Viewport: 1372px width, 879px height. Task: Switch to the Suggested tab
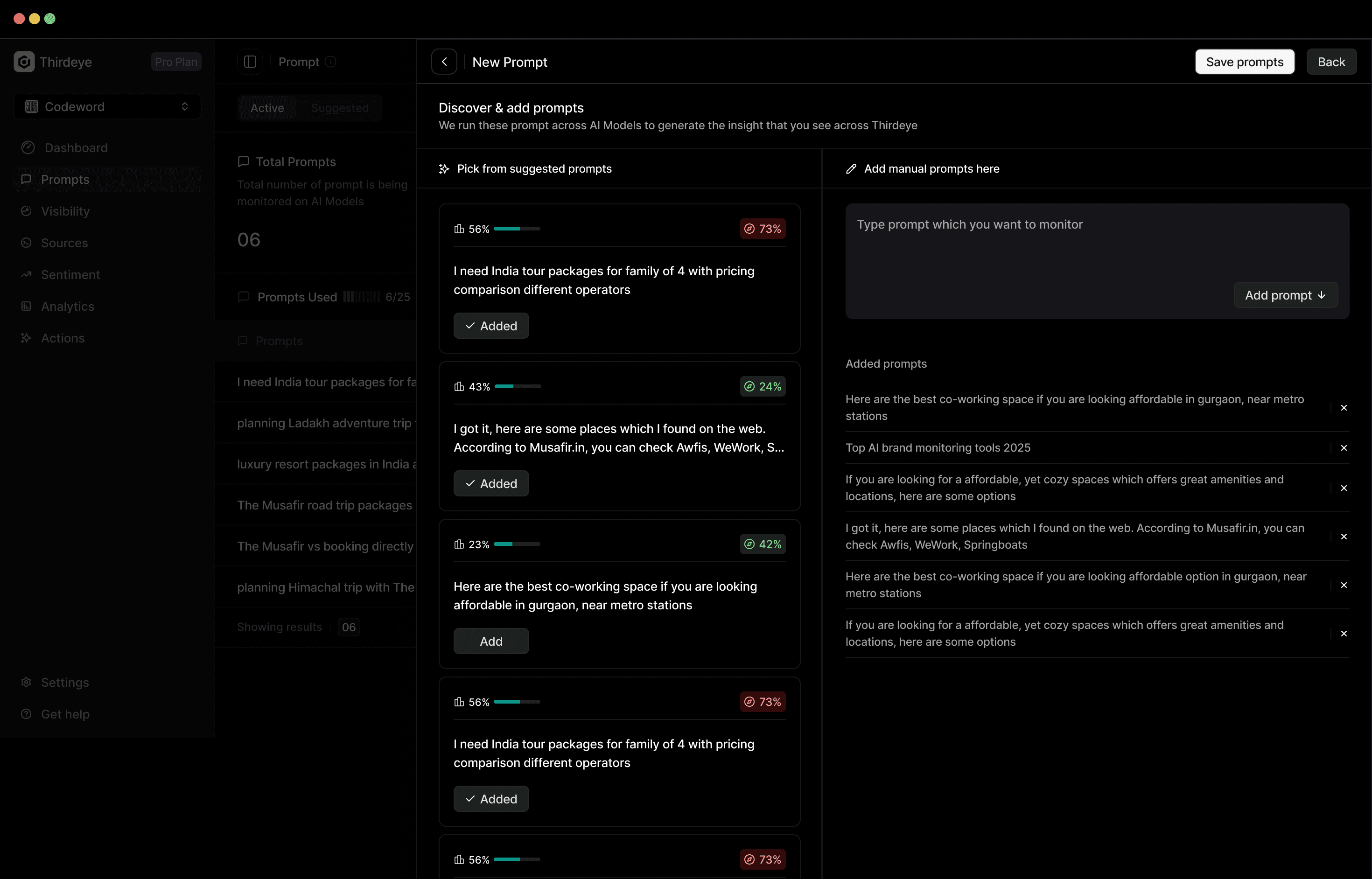click(340, 108)
